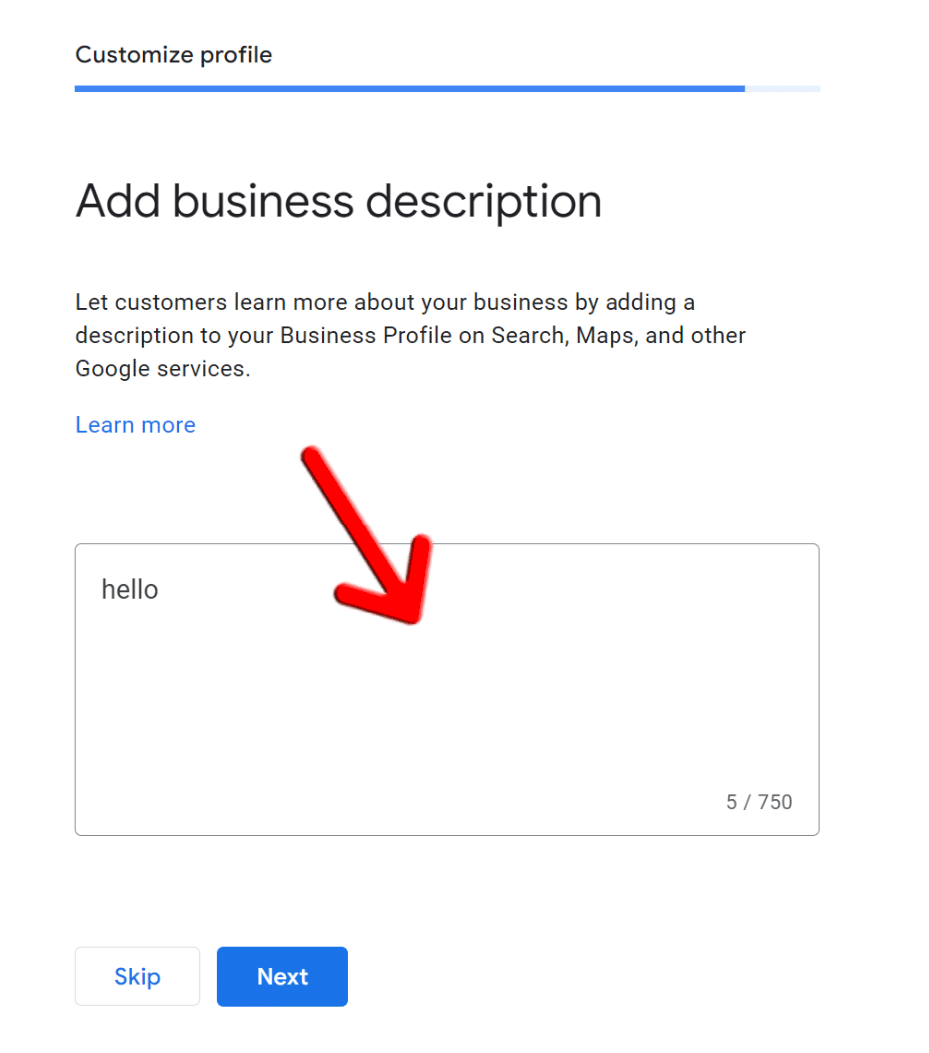
Task: Select the Skip button
Action: [x=137, y=976]
